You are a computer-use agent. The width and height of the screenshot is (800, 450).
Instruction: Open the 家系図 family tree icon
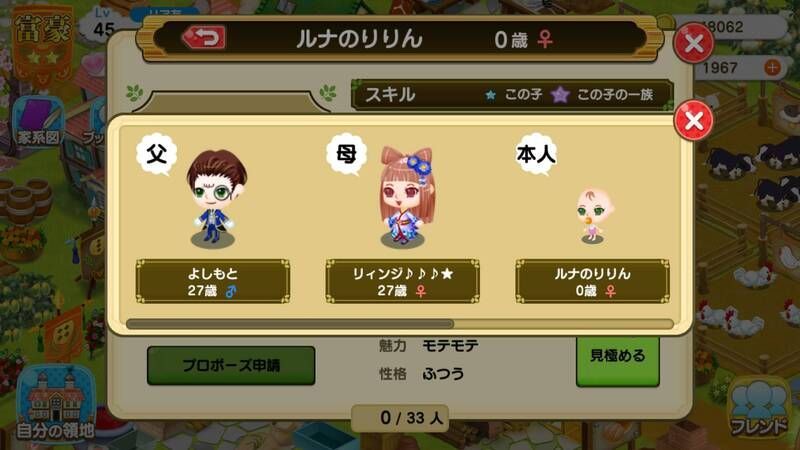coord(37,122)
